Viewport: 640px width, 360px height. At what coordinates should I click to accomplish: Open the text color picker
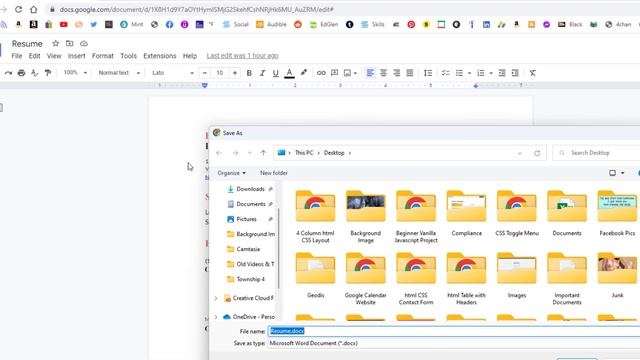(289, 73)
